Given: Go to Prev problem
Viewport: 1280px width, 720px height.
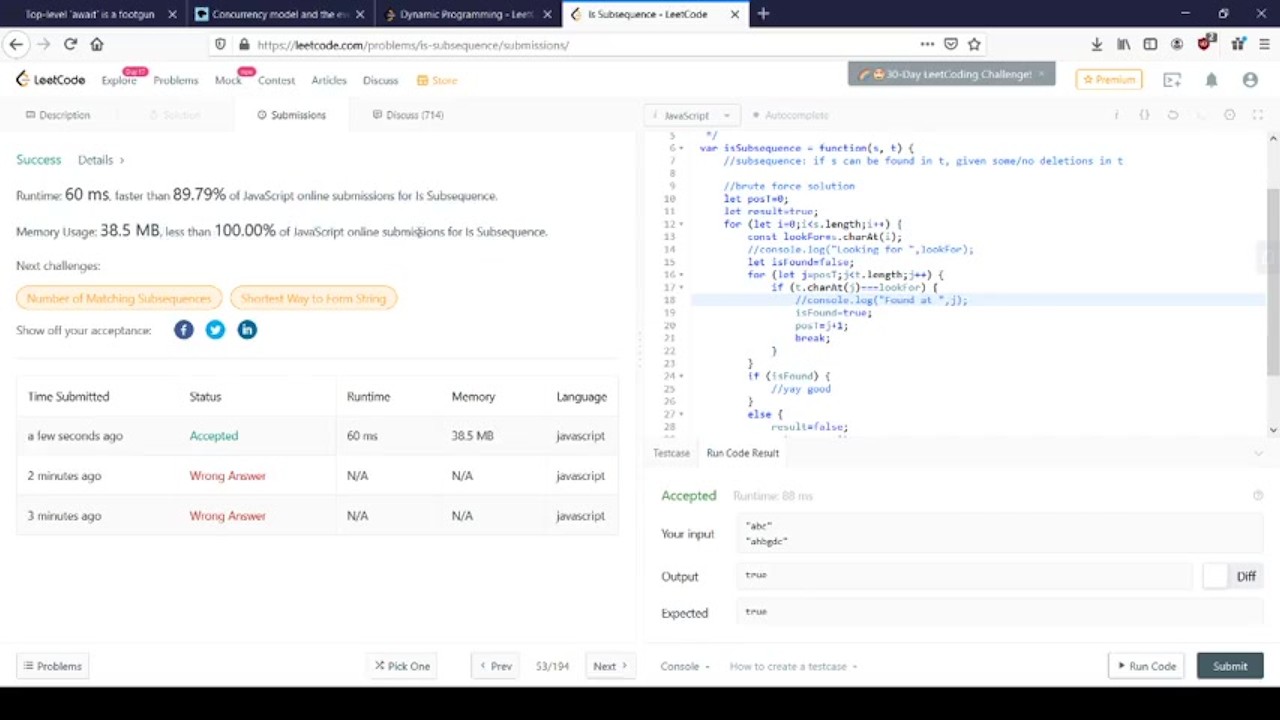Looking at the screenshot, I should [495, 666].
